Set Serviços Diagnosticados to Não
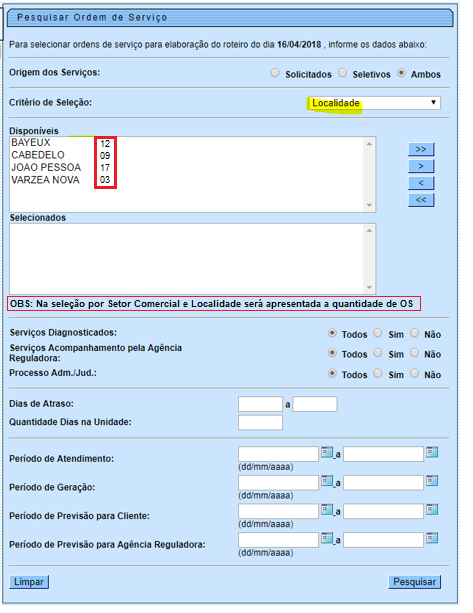473x613 pixels. tap(414, 333)
